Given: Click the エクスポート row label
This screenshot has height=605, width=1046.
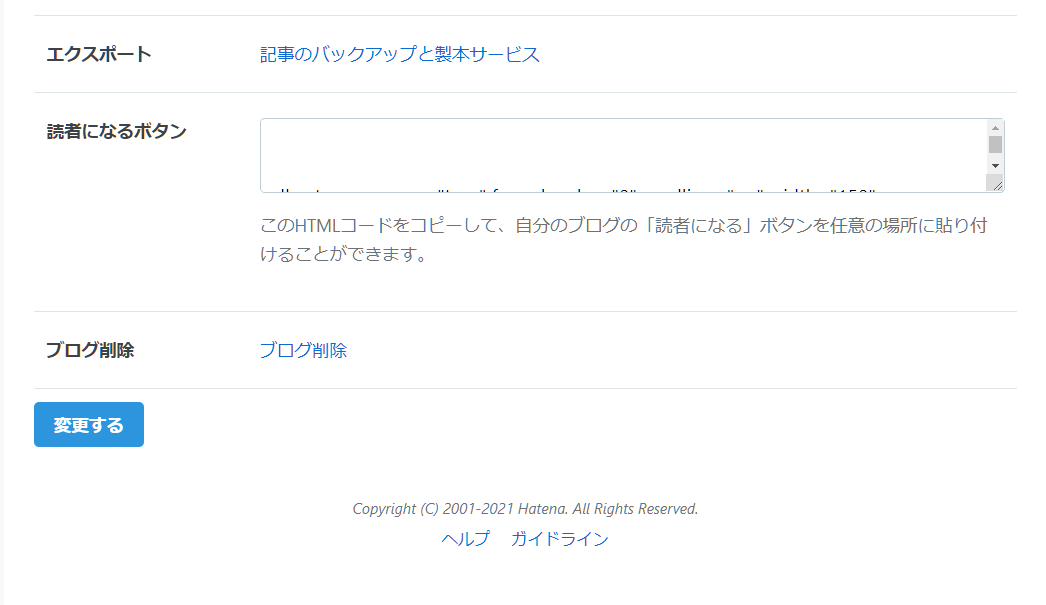Looking at the screenshot, I should point(99,54).
